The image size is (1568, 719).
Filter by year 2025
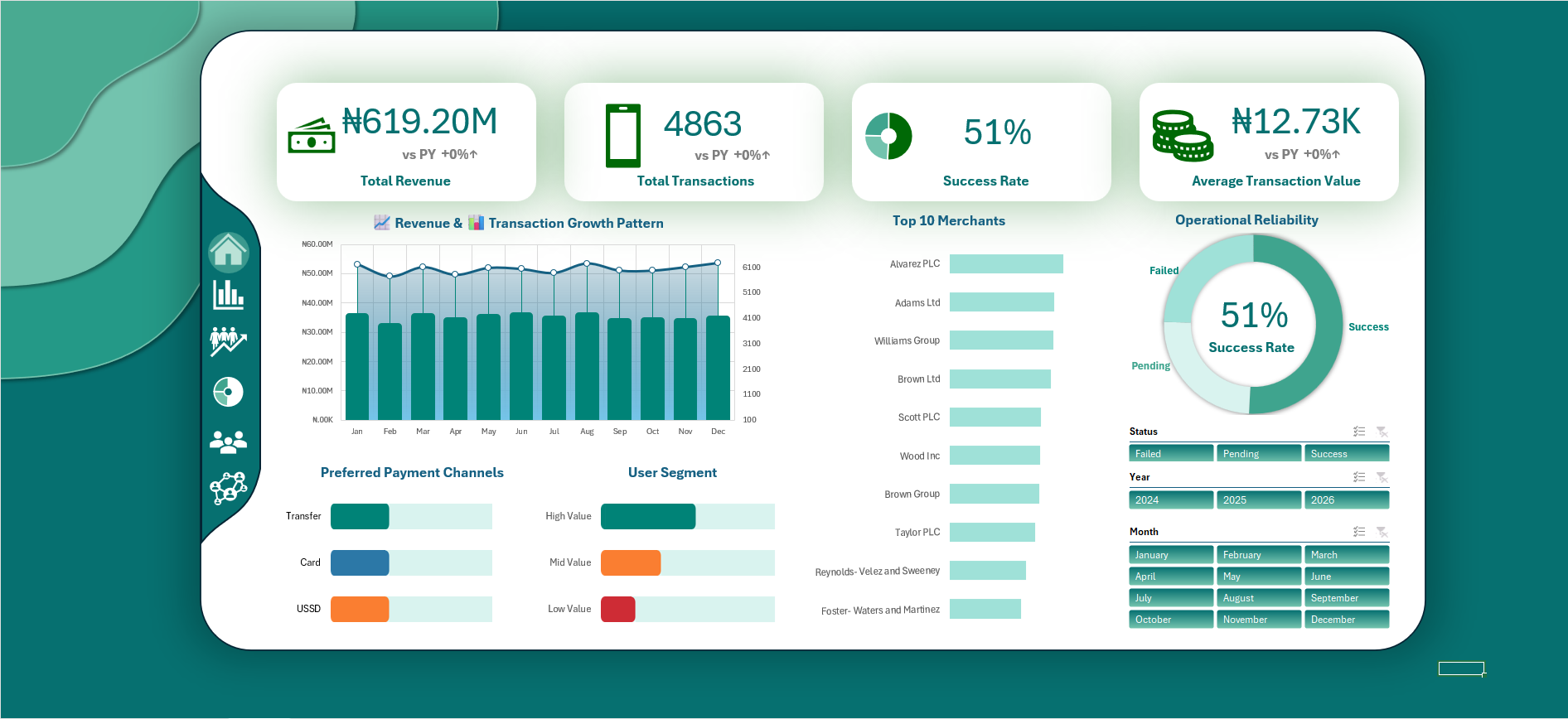[1259, 500]
